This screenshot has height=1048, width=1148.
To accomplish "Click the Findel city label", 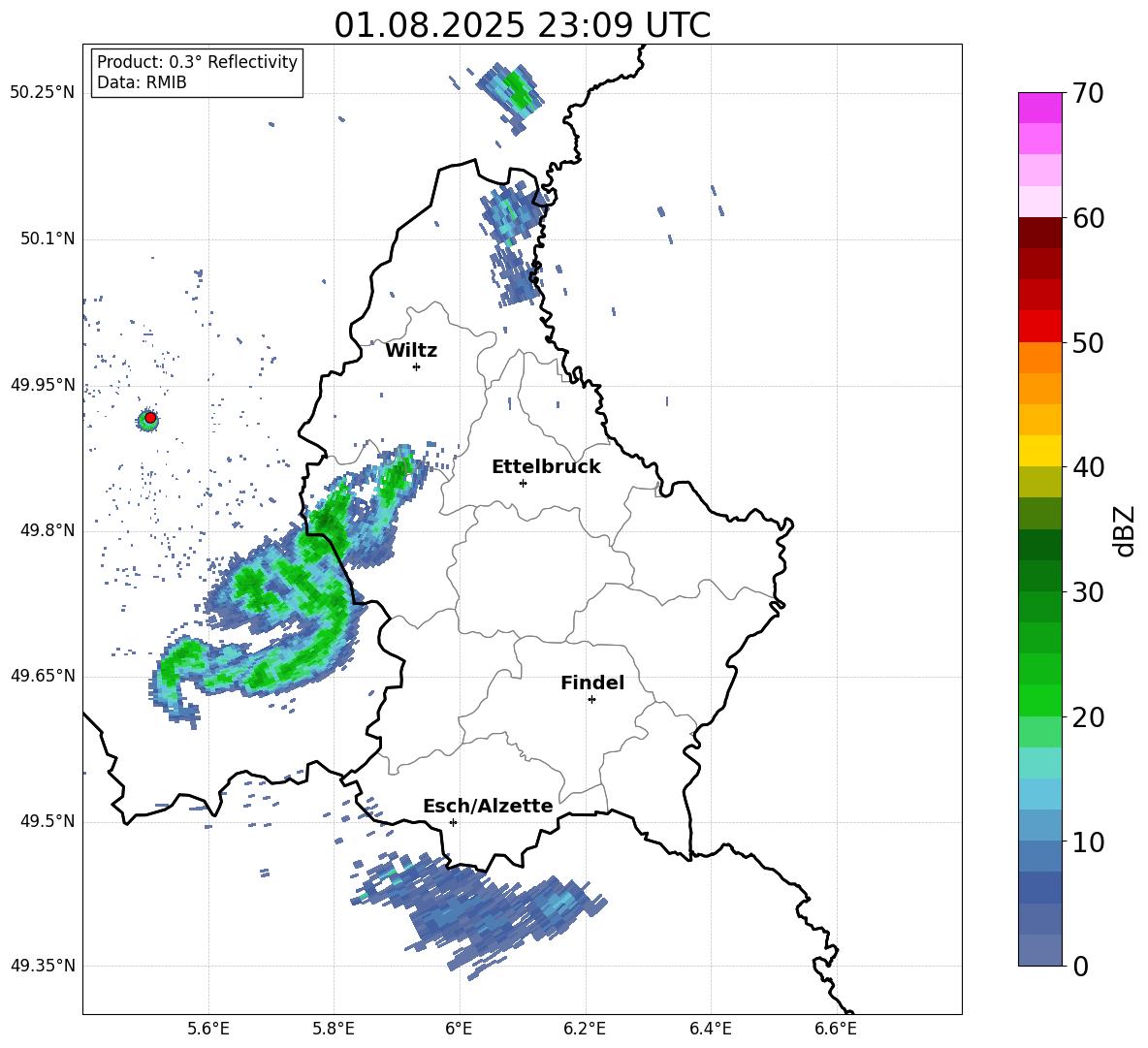I will click(592, 683).
